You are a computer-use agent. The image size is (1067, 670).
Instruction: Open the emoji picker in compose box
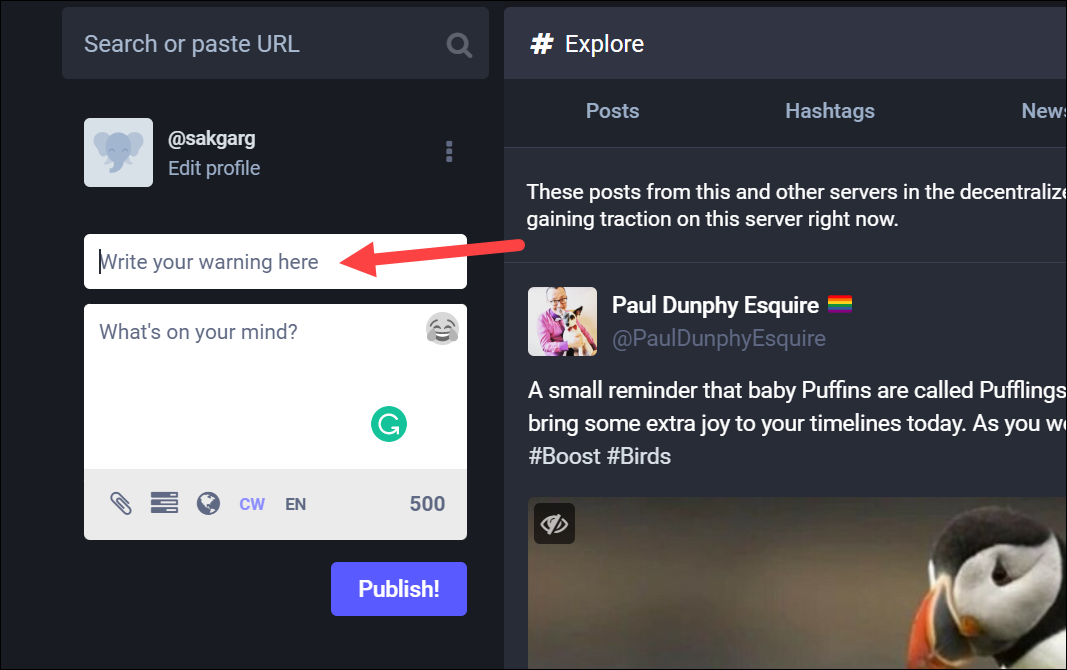(442, 329)
